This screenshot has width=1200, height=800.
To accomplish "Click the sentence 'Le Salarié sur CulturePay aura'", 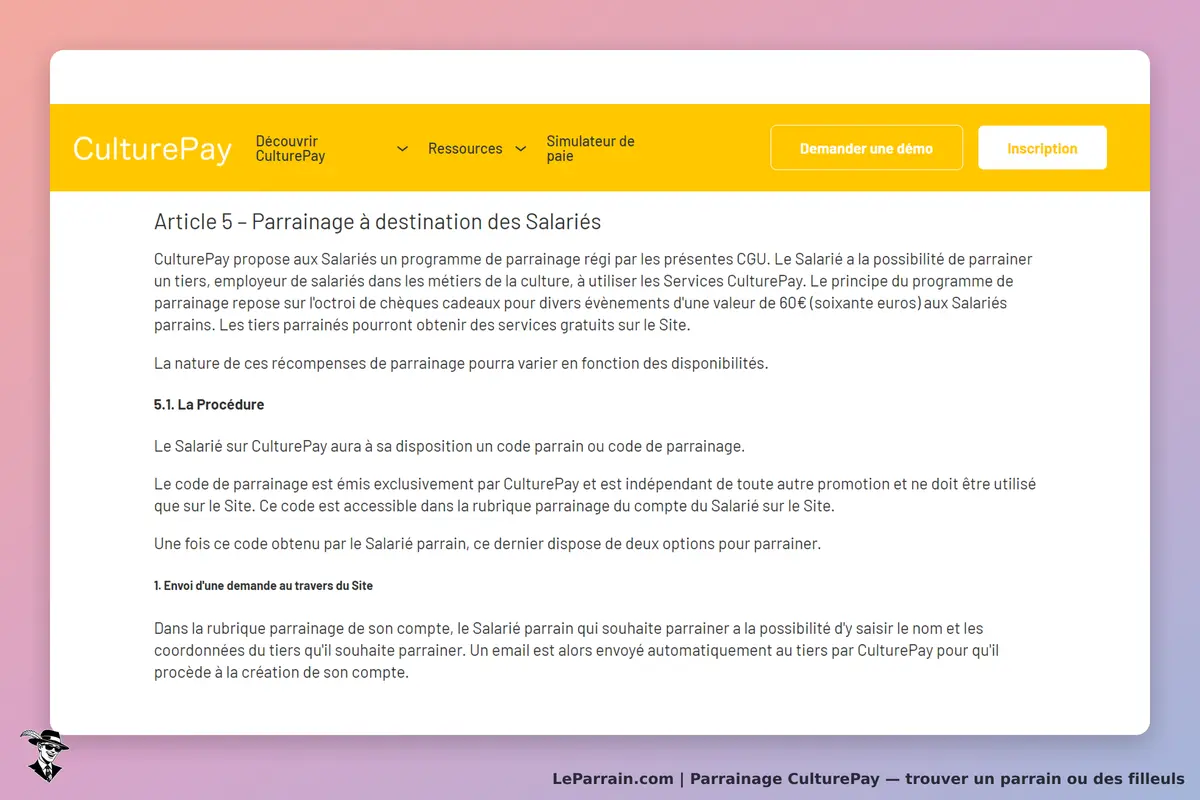I will pyautogui.click(x=449, y=445).
